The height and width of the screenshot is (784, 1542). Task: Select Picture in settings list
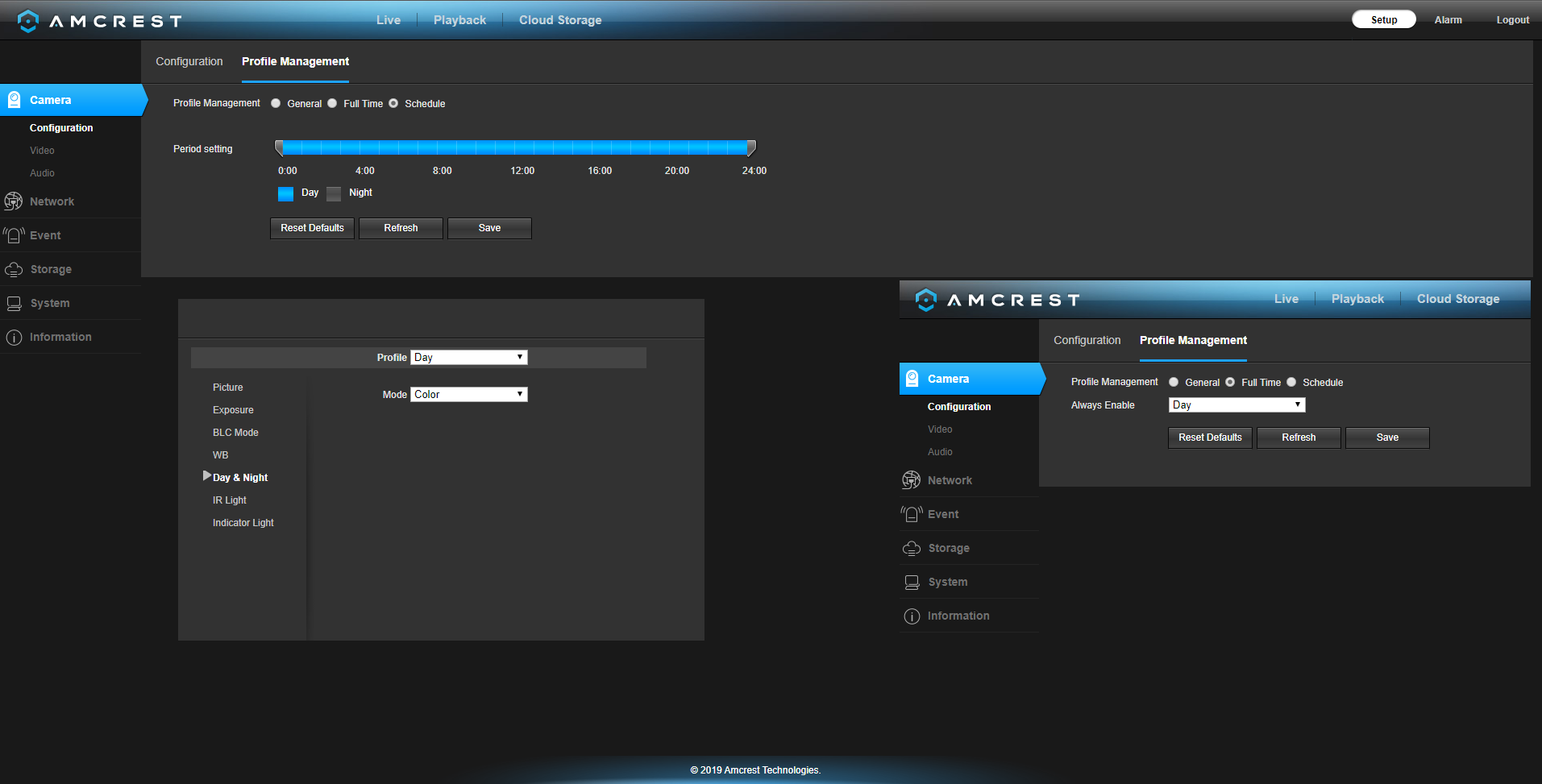(x=228, y=388)
